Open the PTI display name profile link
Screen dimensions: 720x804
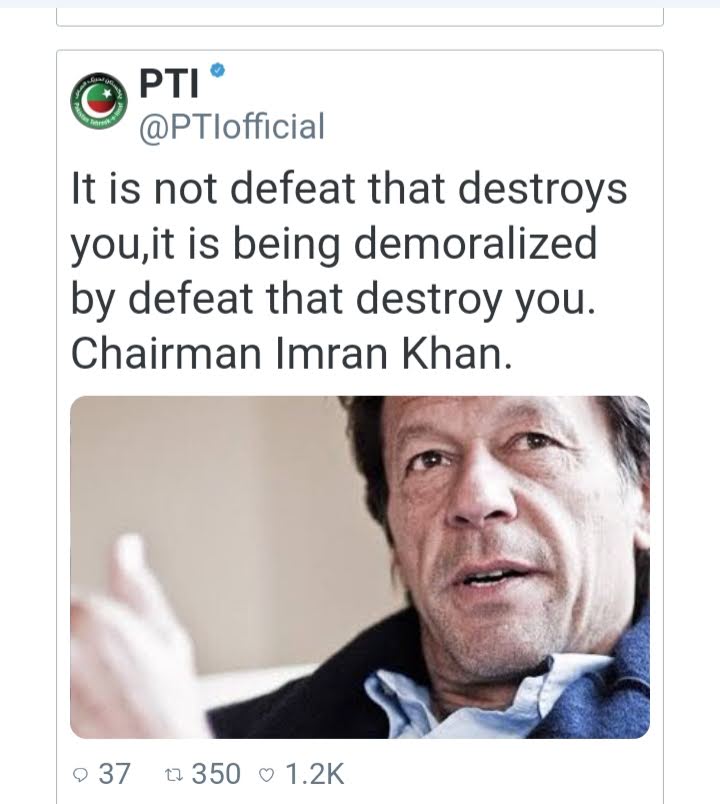point(169,83)
